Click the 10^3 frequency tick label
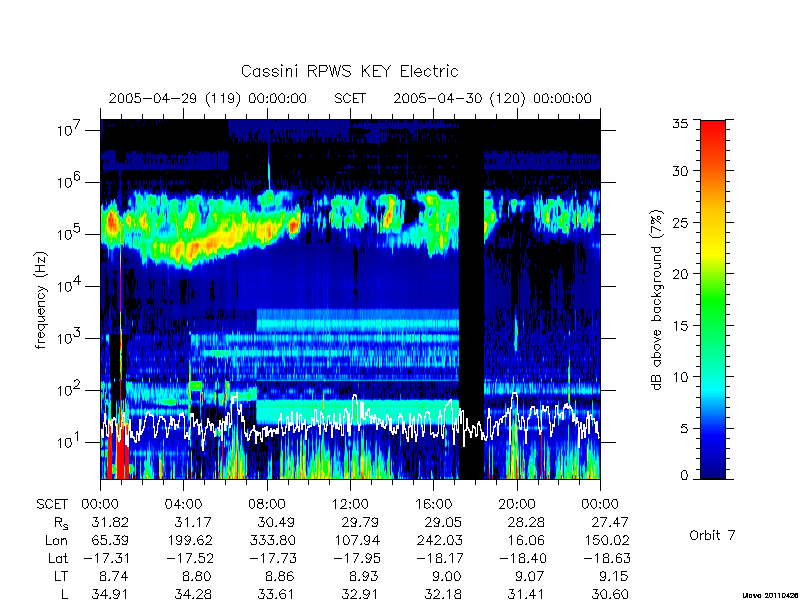 [70, 338]
